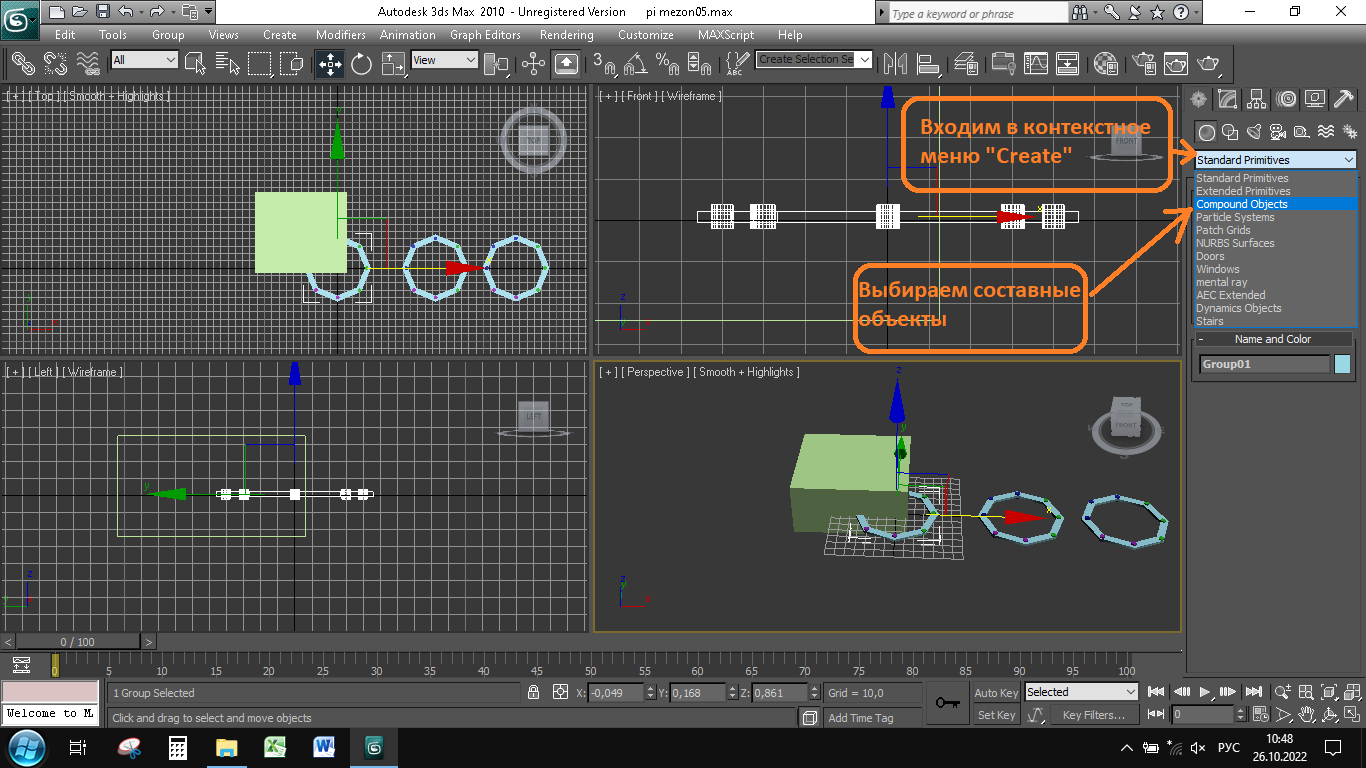Click the Select and Manipulate icon
This screenshot has height=768, width=1366.
coord(534,64)
